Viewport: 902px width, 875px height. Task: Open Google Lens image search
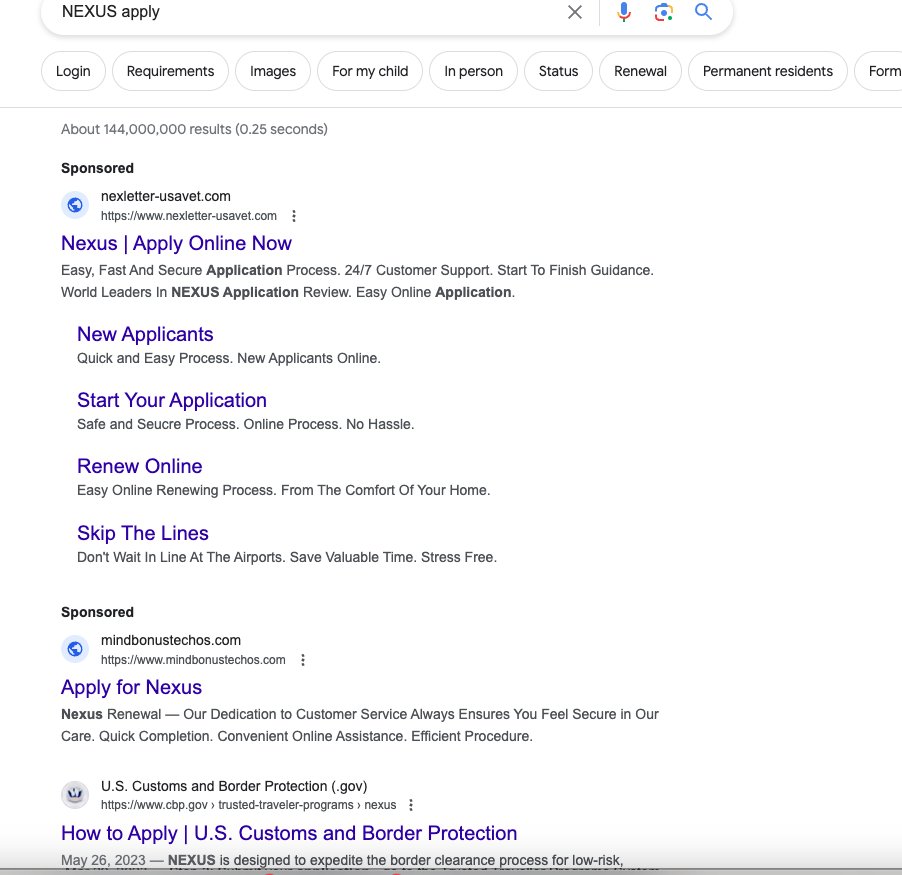click(663, 12)
